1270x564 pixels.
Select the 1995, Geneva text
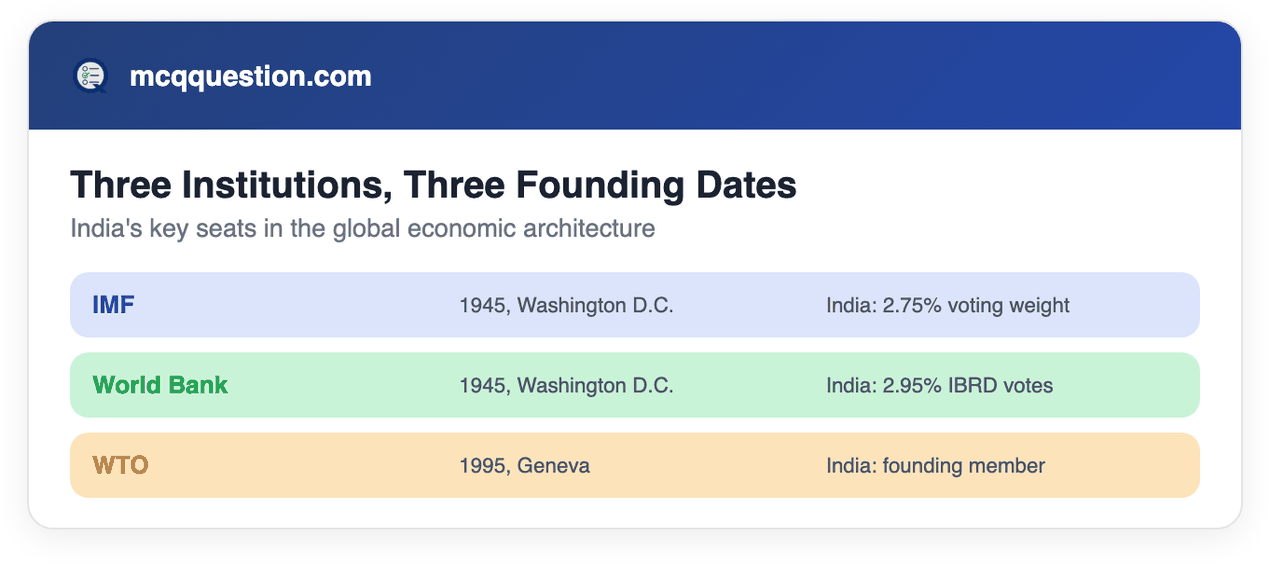(x=524, y=465)
